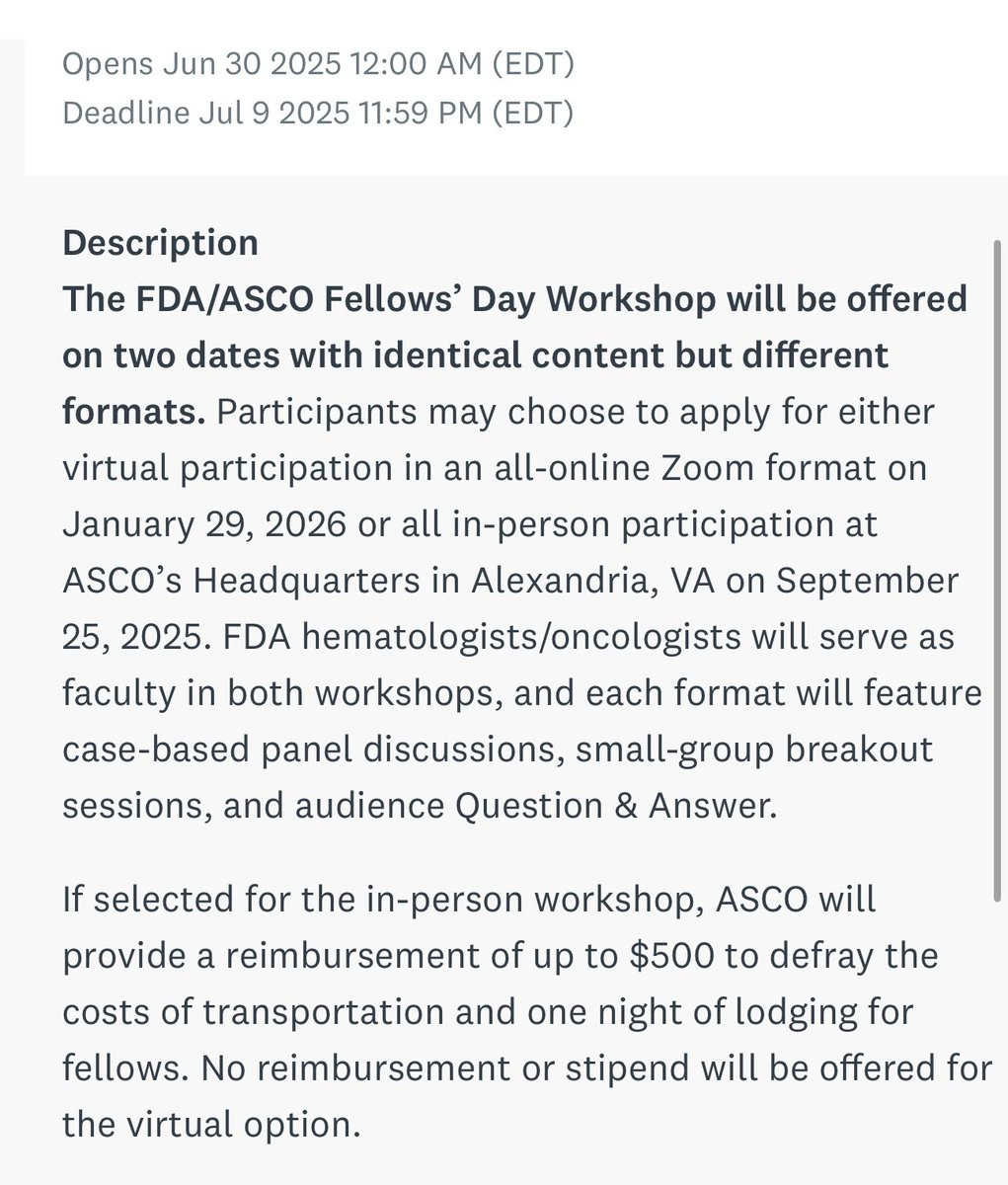Click the words the virtual option
The image size is (1008, 1185).
(x=210, y=1125)
